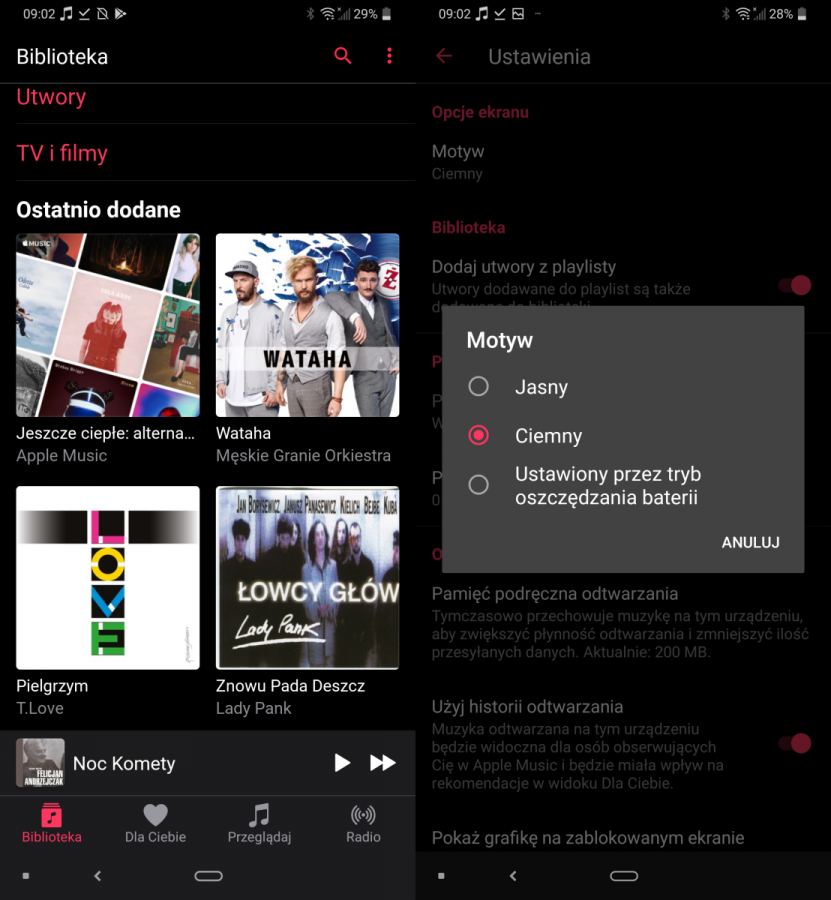Tap left status bar battery 29% icon
The image size is (831, 900).
coord(386,14)
